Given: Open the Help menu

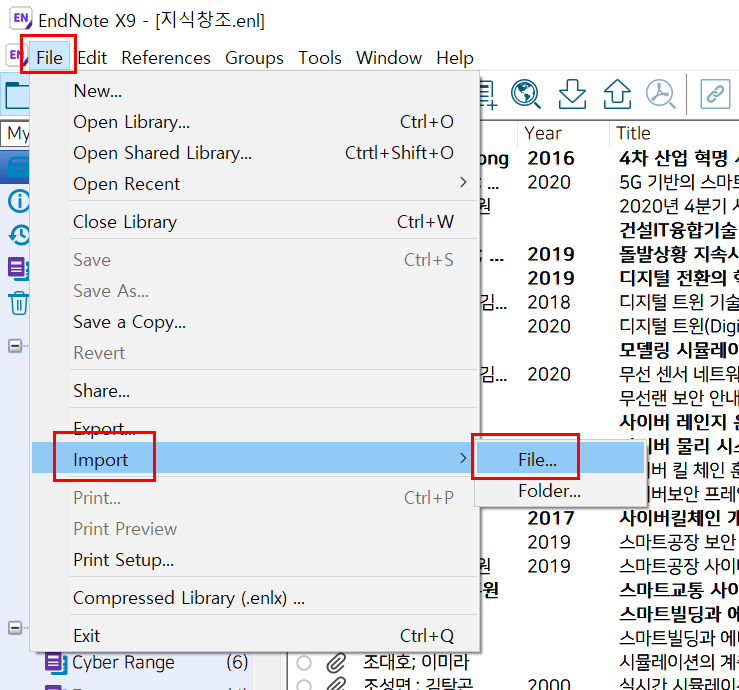Looking at the screenshot, I should pyautogui.click(x=455, y=58).
